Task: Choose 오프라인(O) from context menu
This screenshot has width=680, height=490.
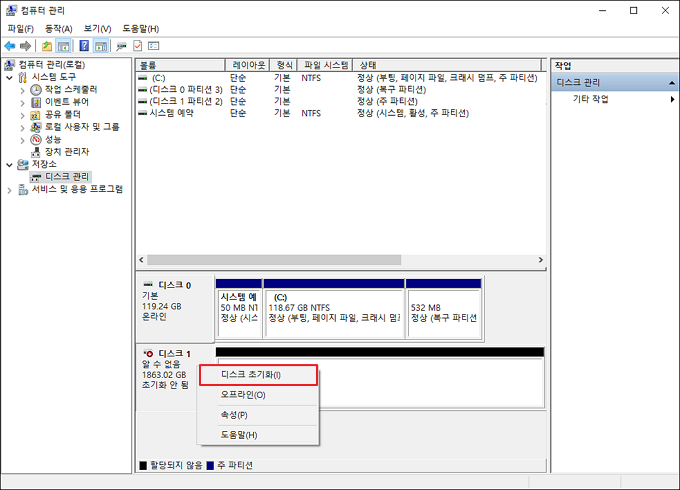Action: 258,395
